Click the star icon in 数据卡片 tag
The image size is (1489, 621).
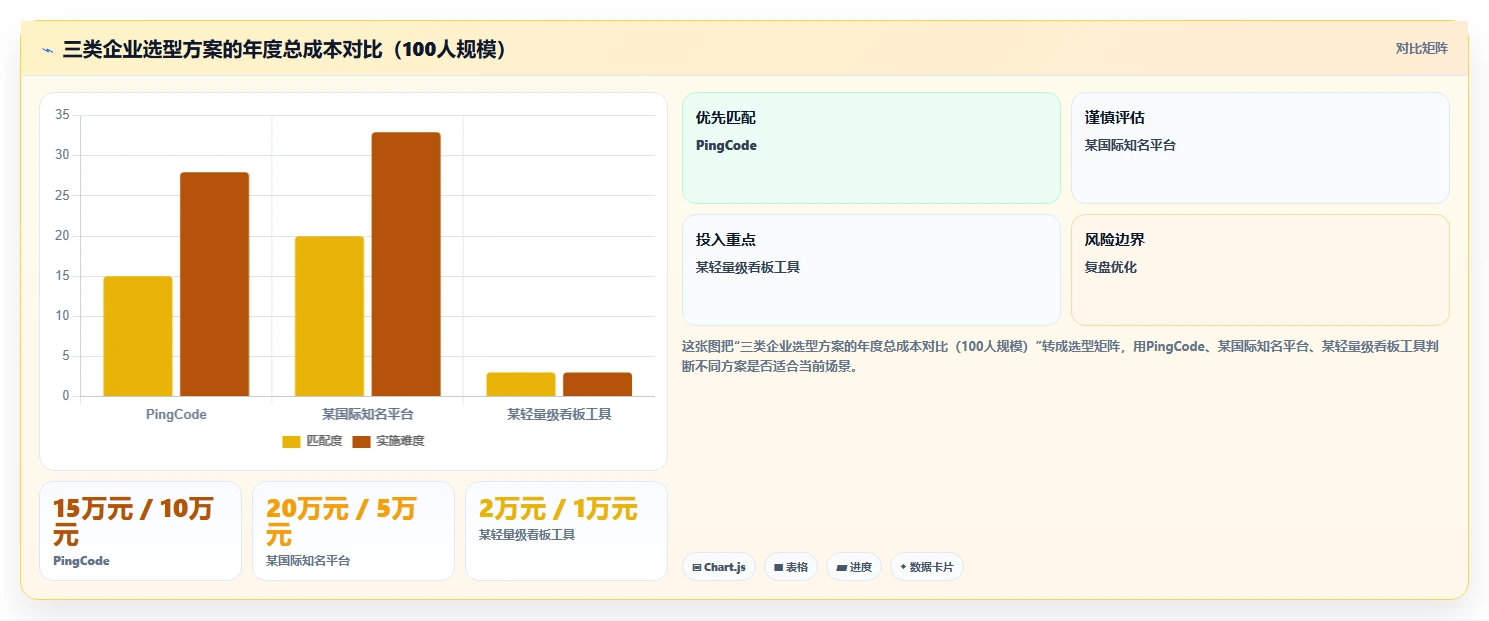click(903, 567)
